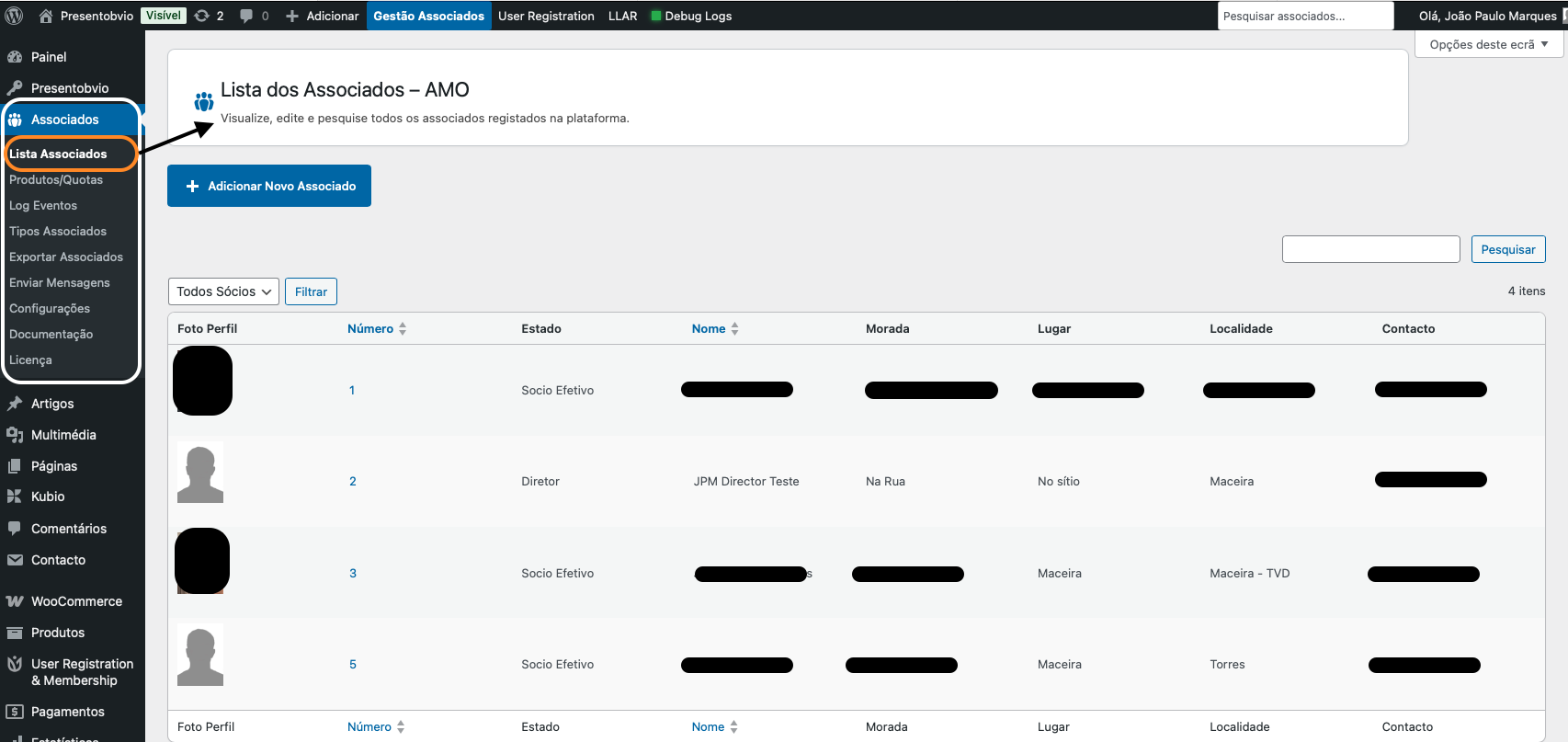Image resolution: width=1568 pixels, height=742 pixels.
Task: Open associate number 1 link
Action: (352, 390)
